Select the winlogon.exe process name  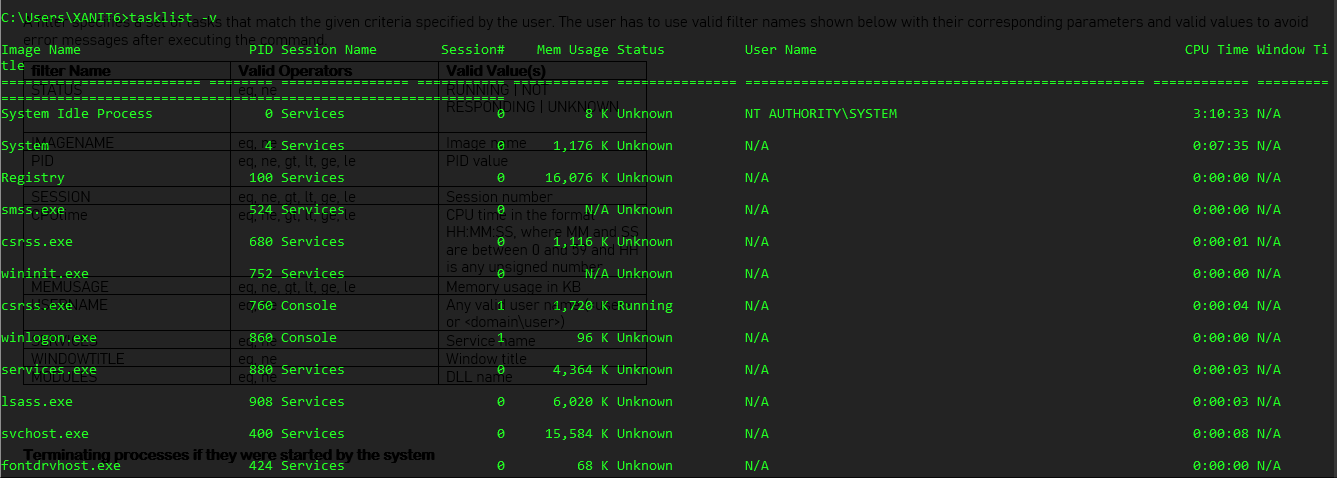click(x=49, y=338)
